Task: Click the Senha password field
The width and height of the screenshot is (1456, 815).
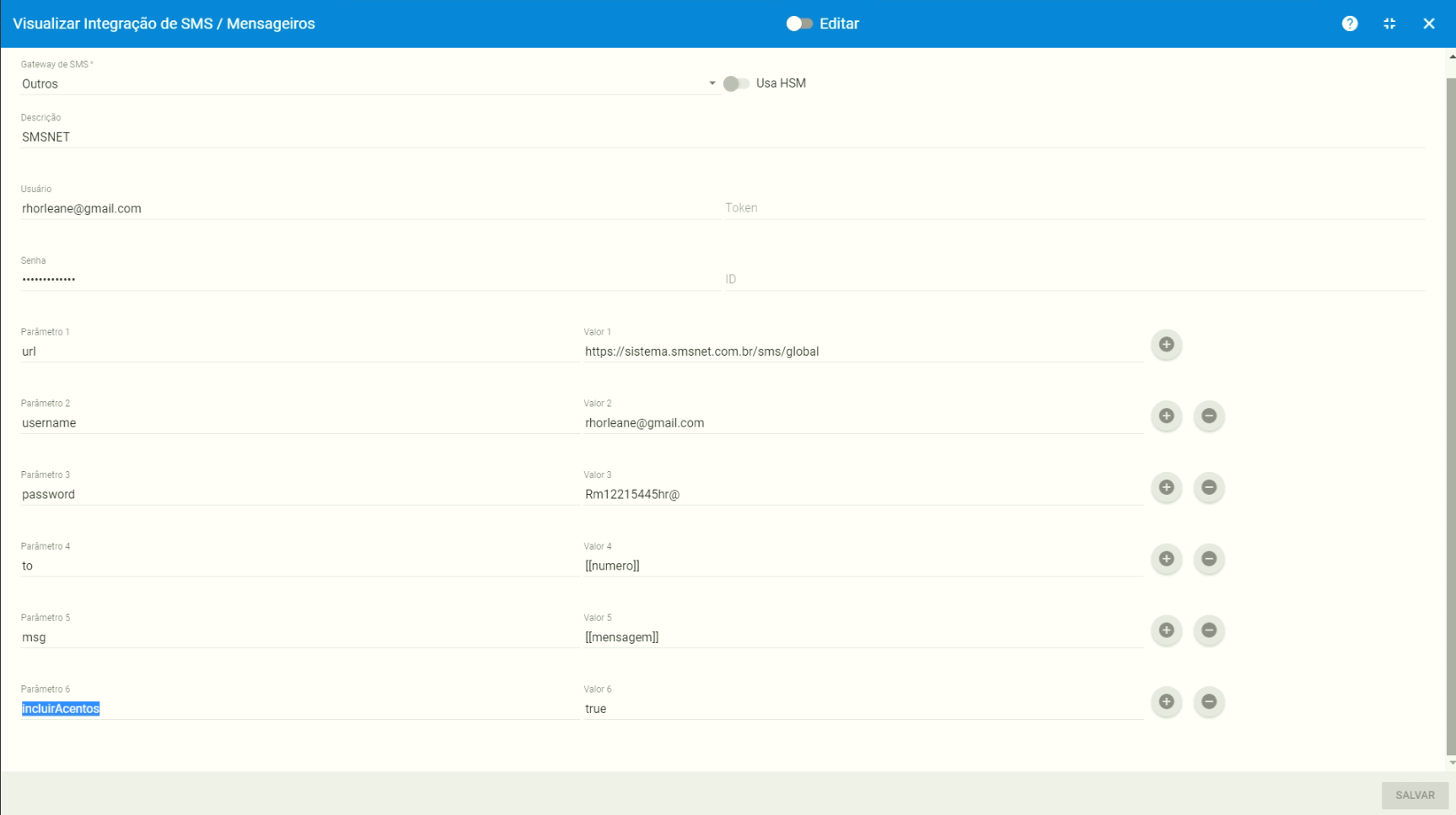Action: coord(368,279)
